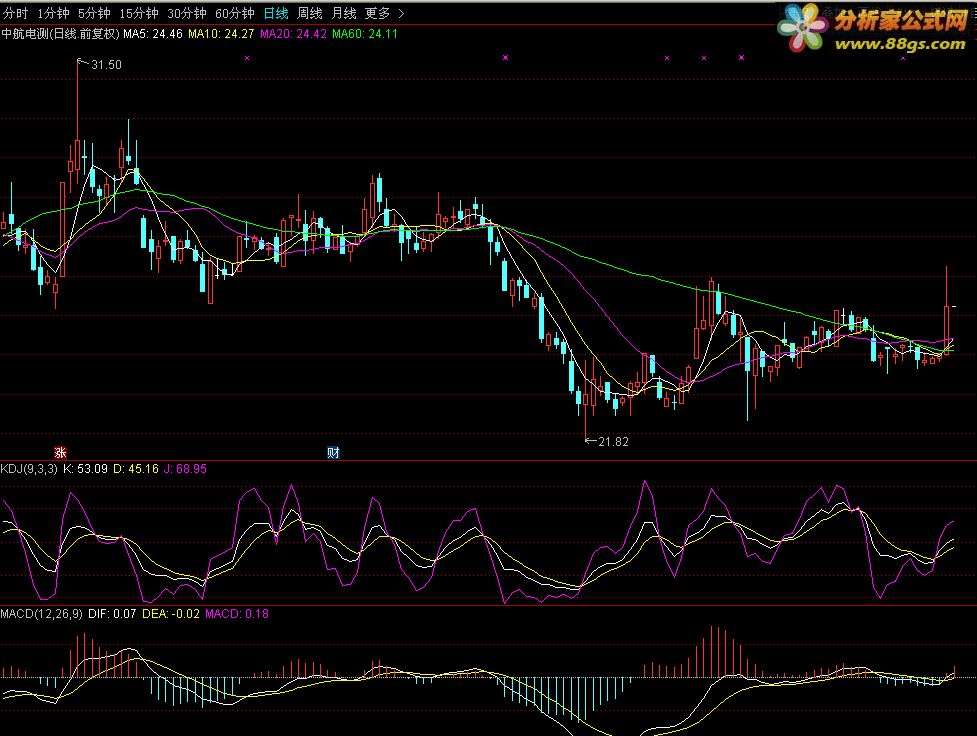Select the 60分钟 period tab
The width and height of the screenshot is (977, 736).
[x=235, y=13]
